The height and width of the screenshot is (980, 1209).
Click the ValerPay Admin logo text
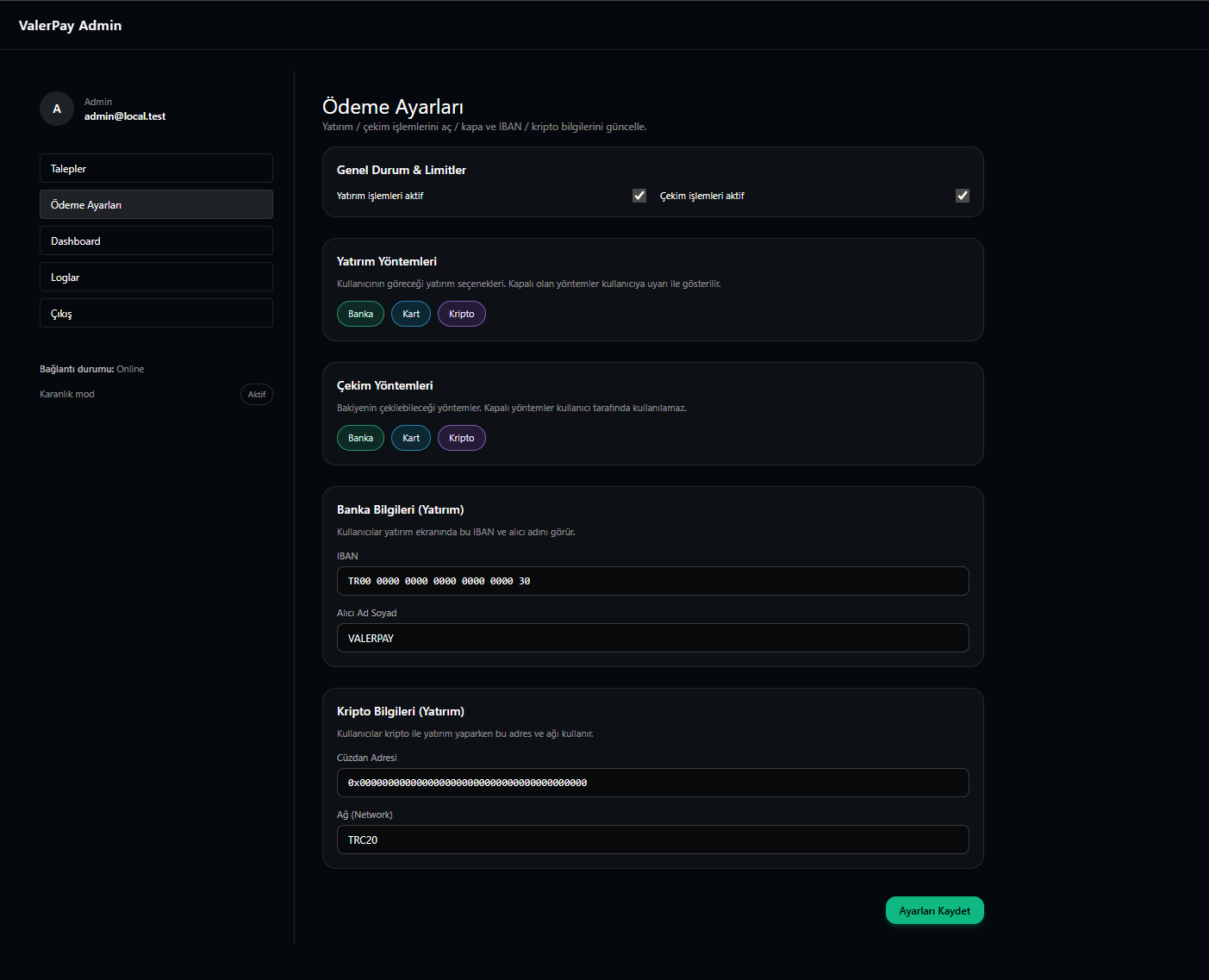pyautogui.click(x=70, y=25)
